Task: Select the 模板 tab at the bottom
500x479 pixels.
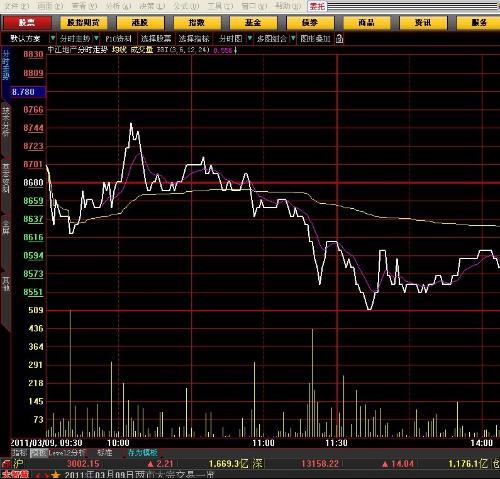Action: (39, 453)
